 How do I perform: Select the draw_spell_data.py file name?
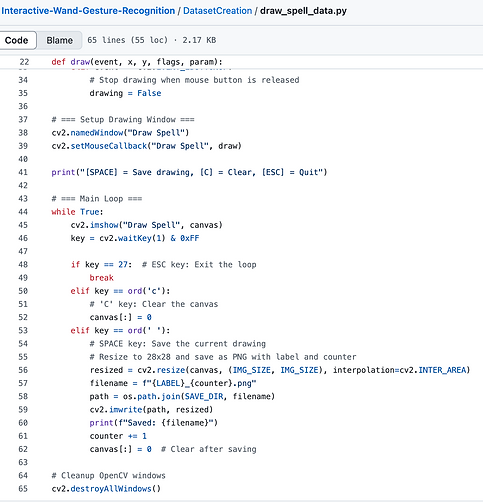tap(303, 11)
